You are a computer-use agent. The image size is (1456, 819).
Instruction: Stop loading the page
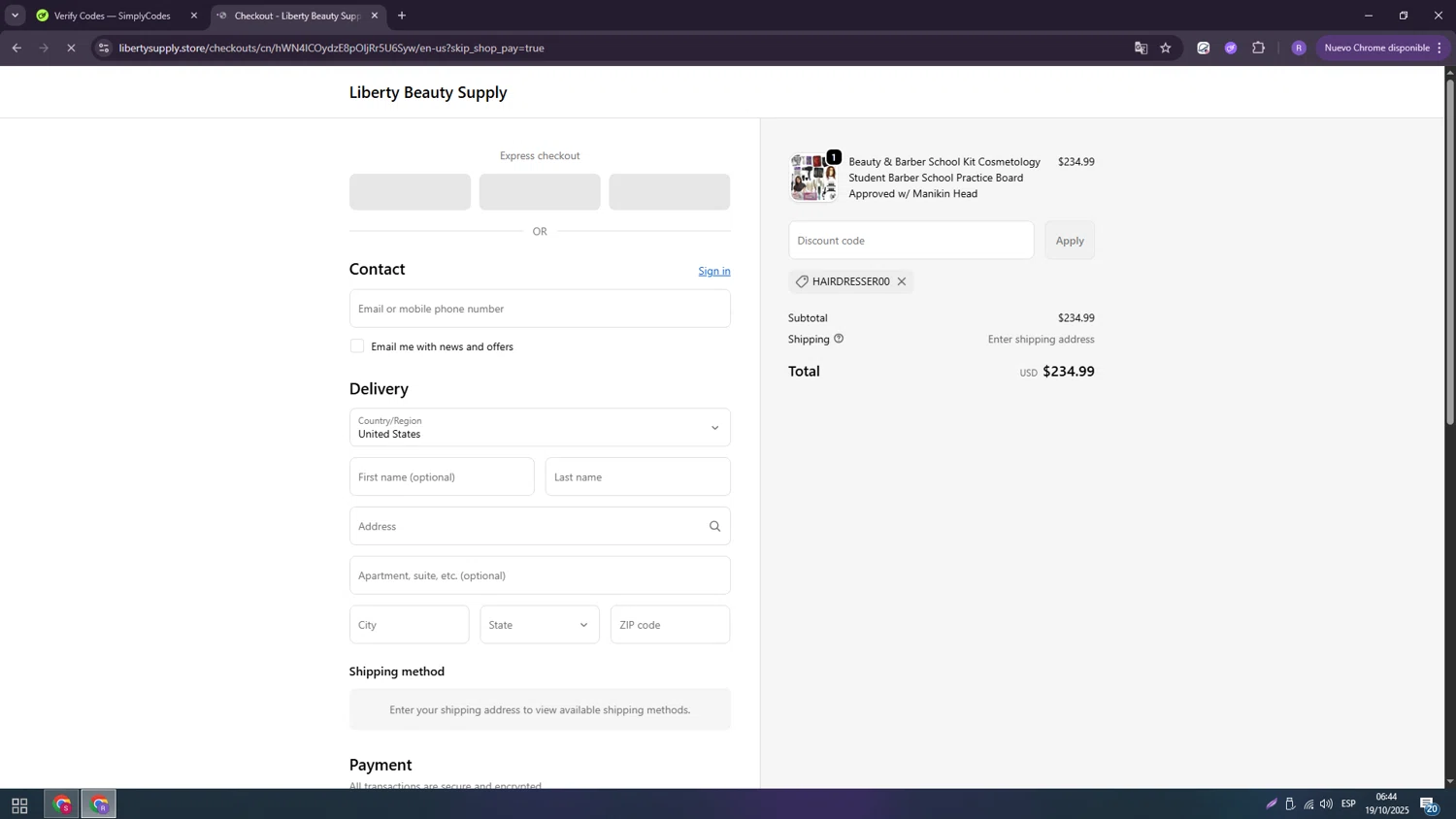(71, 48)
